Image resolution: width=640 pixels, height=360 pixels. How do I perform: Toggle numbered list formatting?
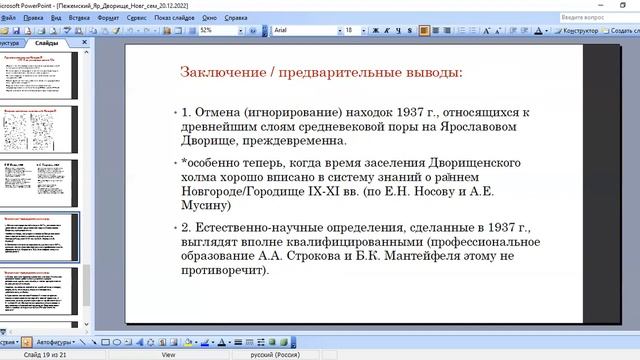(461, 31)
